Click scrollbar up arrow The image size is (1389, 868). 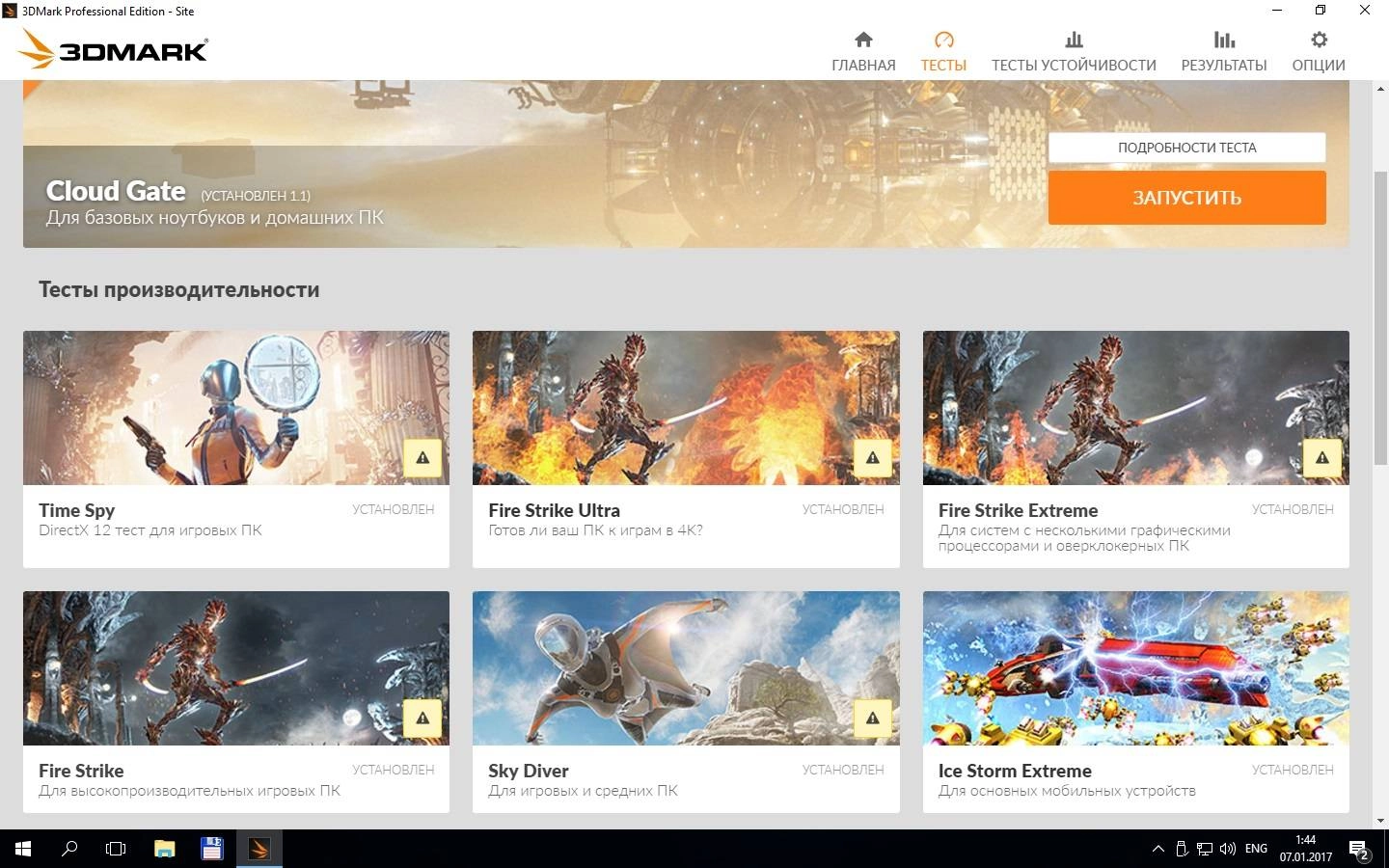click(1380, 88)
